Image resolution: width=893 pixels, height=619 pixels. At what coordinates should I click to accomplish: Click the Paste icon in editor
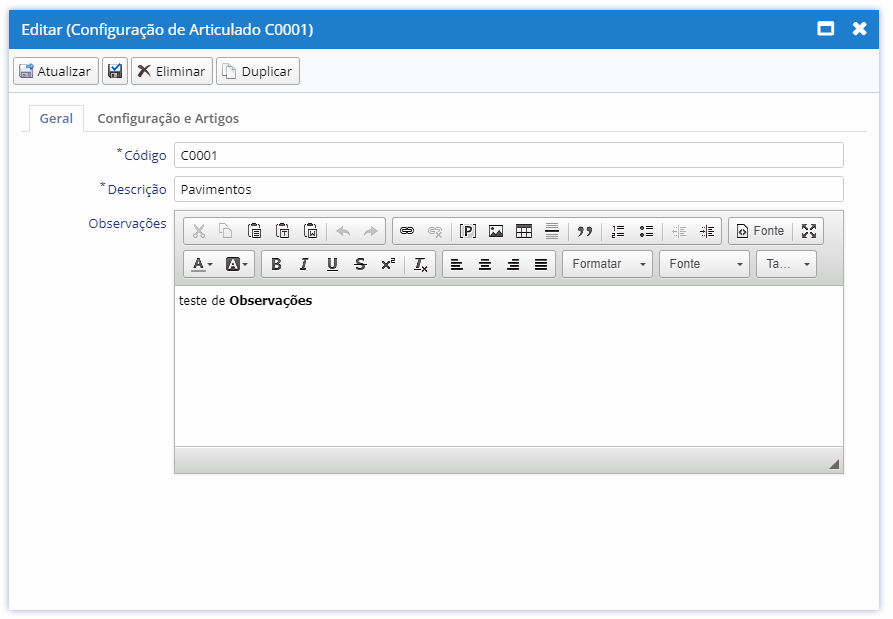[x=255, y=231]
